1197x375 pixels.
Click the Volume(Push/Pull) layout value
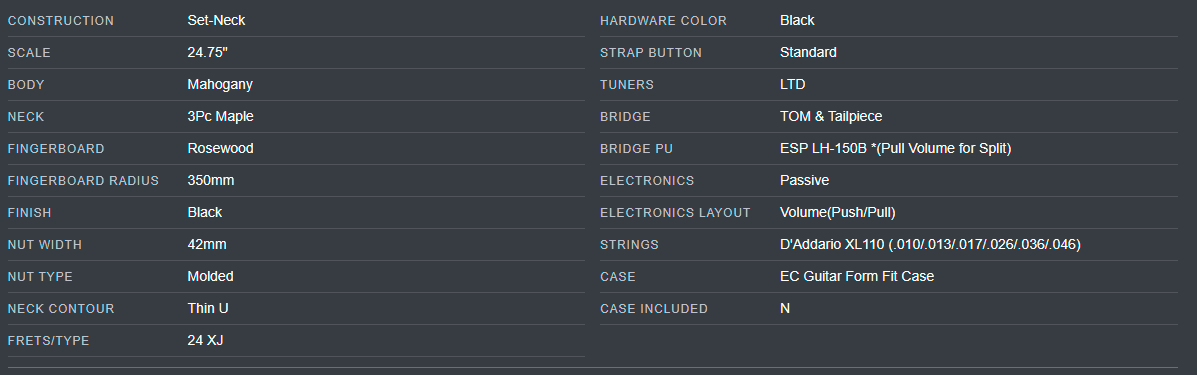[x=837, y=213]
